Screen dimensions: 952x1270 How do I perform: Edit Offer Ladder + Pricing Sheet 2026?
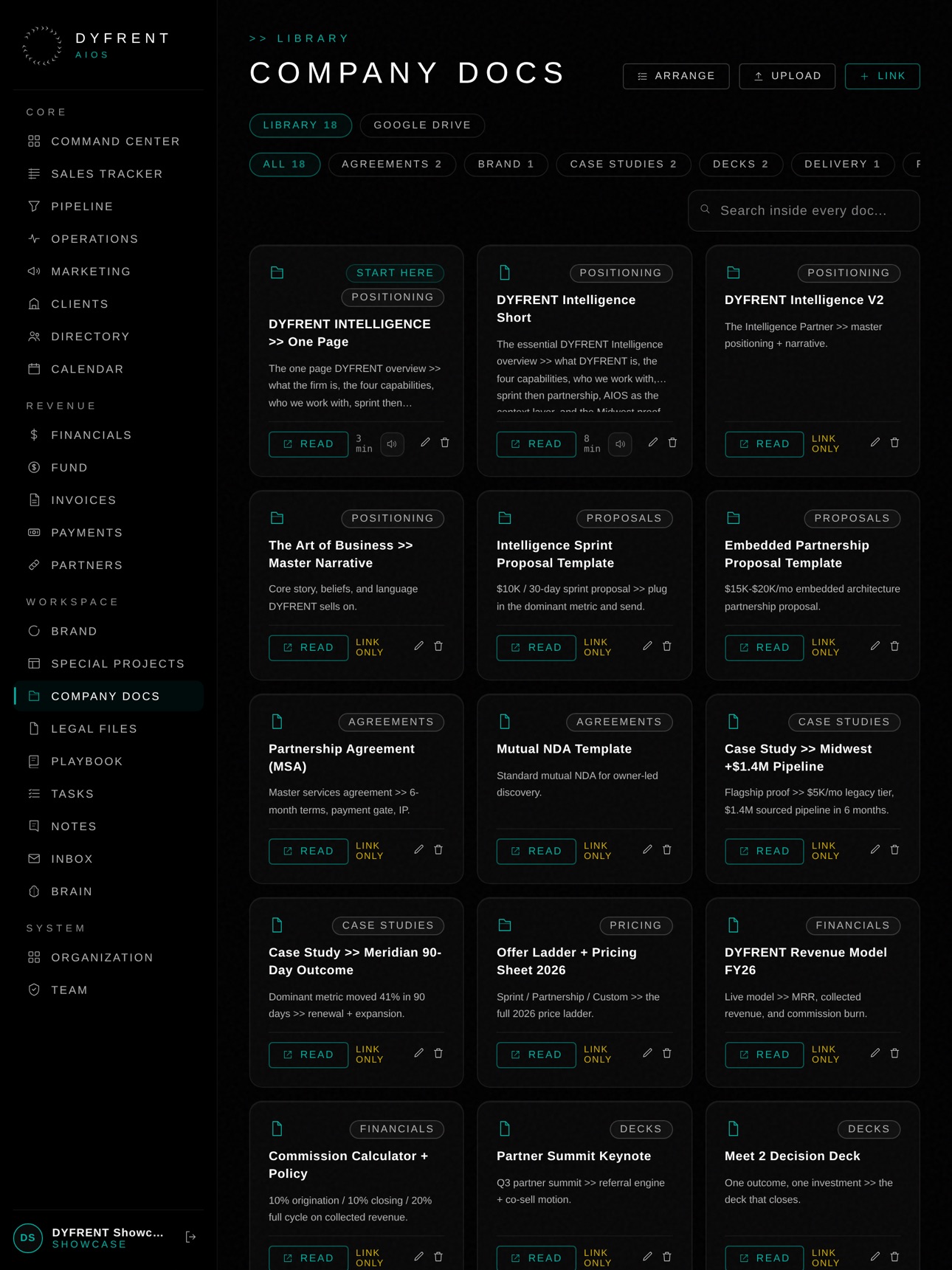click(x=647, y=1054)
